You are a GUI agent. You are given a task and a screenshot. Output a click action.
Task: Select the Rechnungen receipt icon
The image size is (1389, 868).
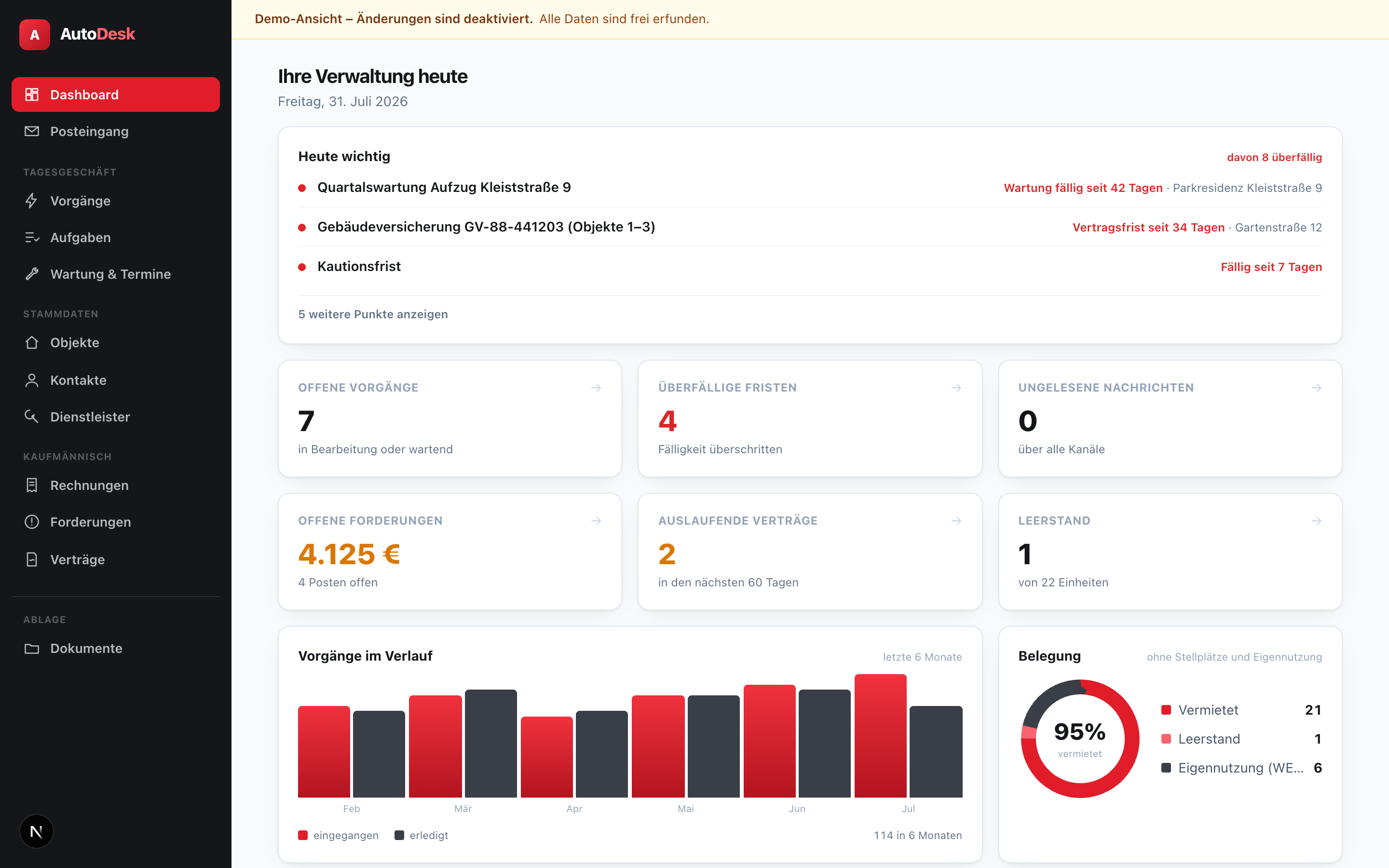pyautogui.click(x=32, y=486)
